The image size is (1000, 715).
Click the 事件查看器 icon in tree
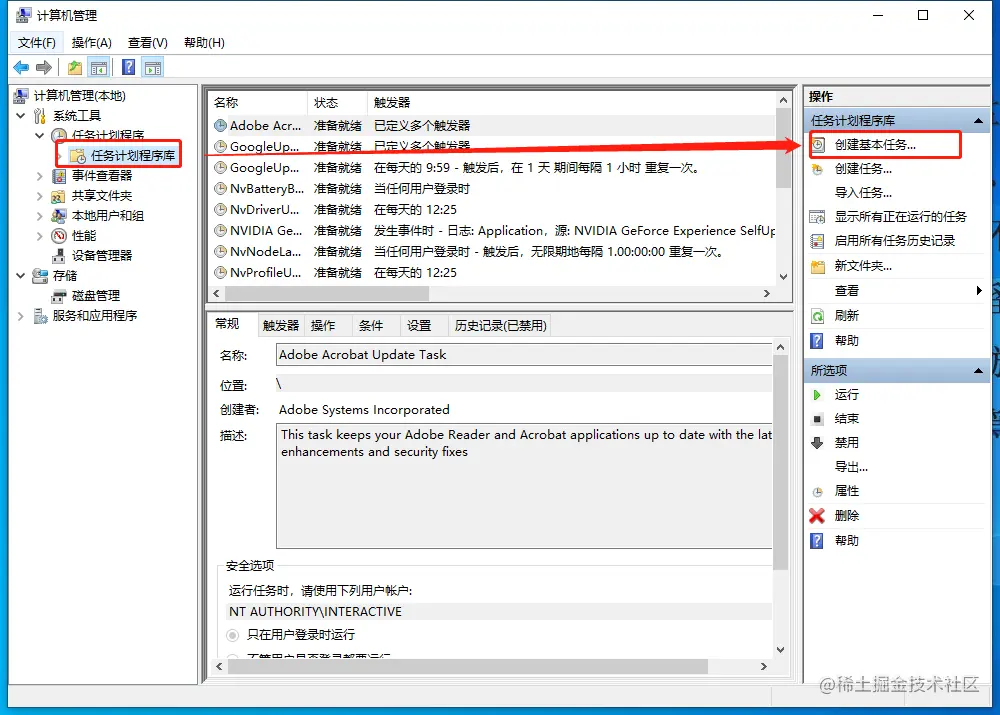(59, 176)
